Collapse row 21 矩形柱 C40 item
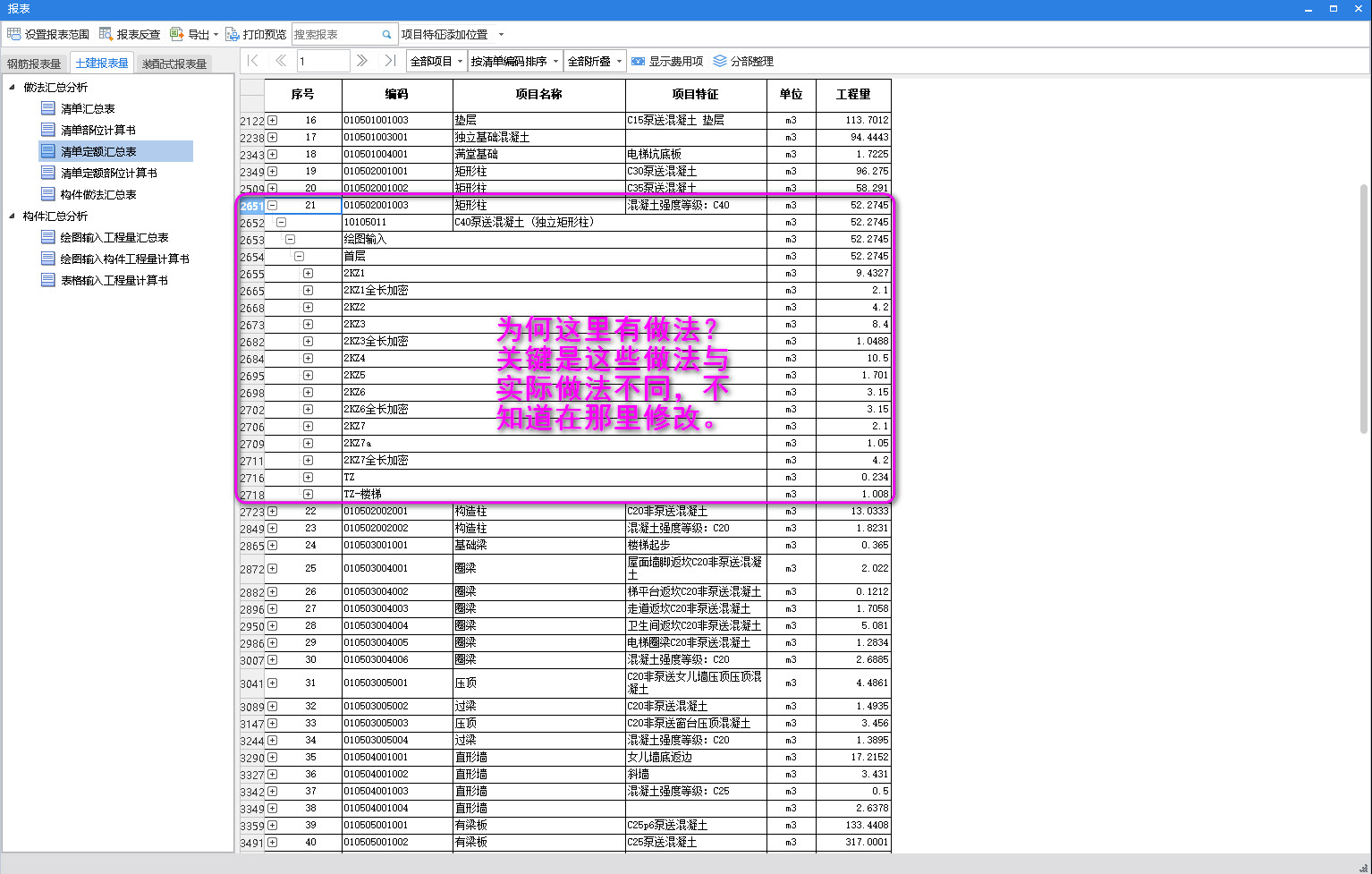 click(273, 205)
